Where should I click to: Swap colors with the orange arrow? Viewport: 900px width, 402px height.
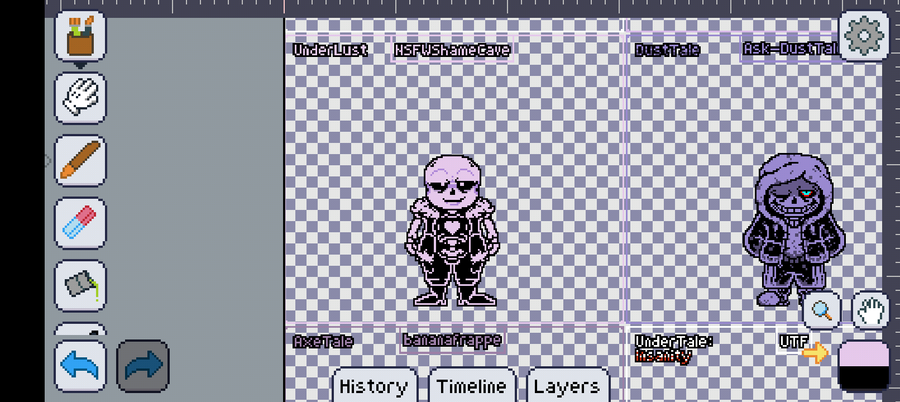pos(815,353)
